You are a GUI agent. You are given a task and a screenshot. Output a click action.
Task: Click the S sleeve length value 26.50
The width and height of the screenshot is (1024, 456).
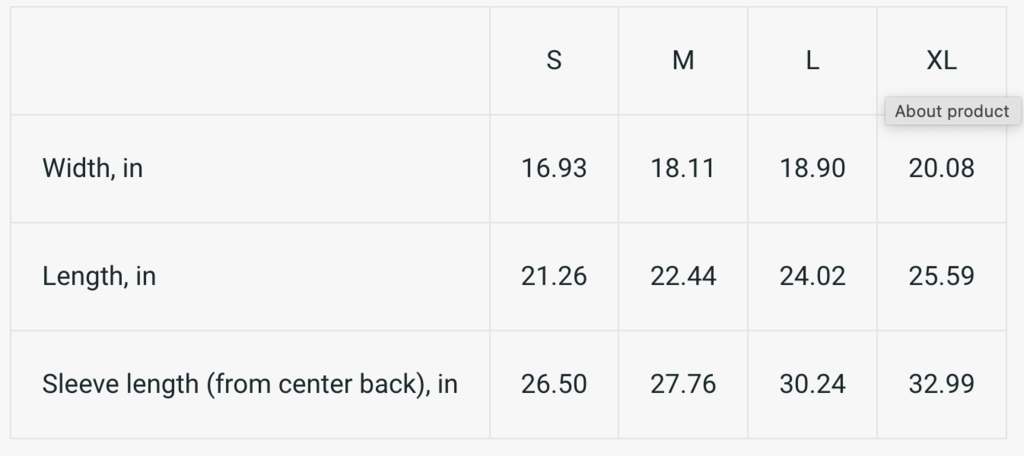[x=554, y=384]
